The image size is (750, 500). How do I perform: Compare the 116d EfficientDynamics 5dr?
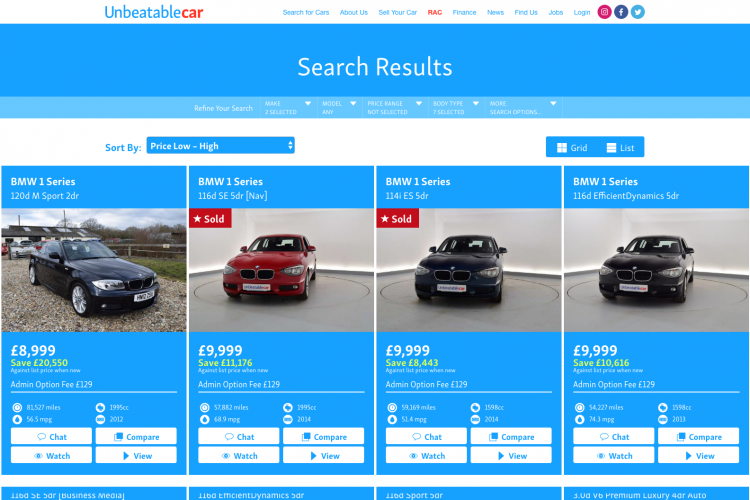click(x=699, y=436)
